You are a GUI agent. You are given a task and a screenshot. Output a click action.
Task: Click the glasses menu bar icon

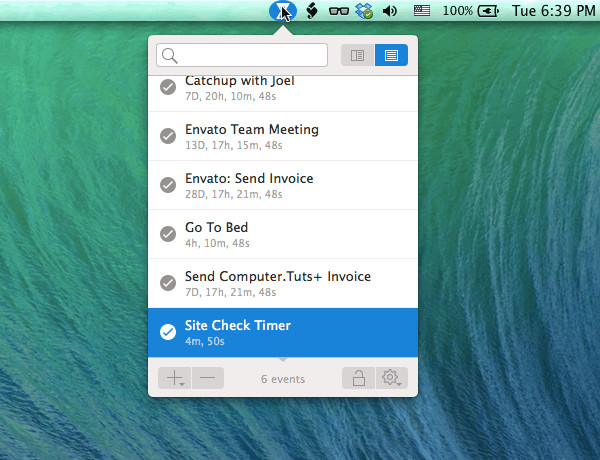tap(339, 11)
